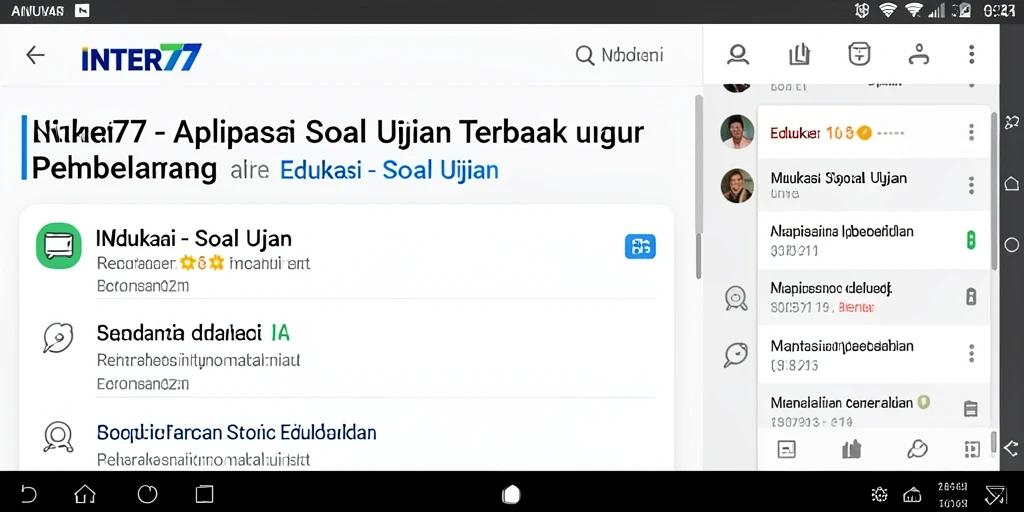Tap the system back navigation button
Screen dimensions: 1024x512
tap(29, 493)
